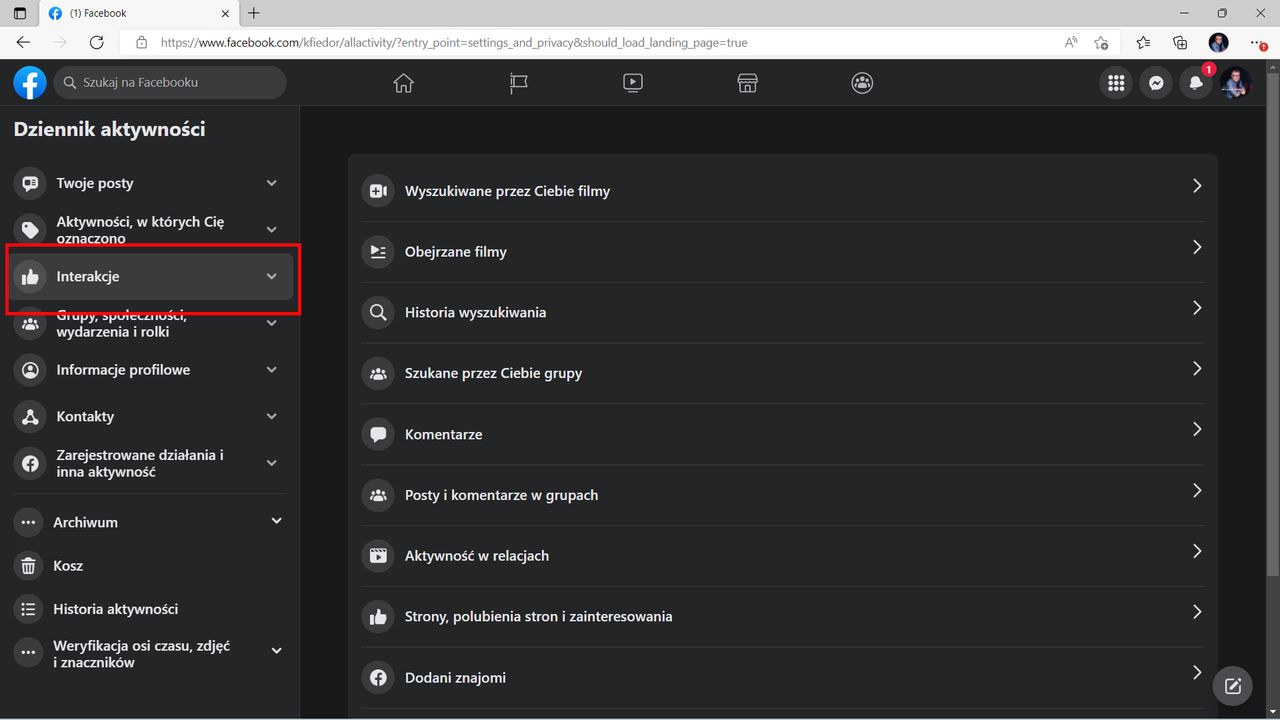Click the thumbs-up Interakcje icon
The width and height of the screenshot is (1280, 720).
point(31,277)
